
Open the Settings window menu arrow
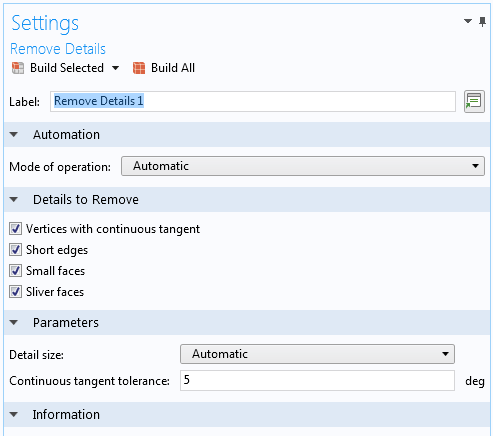[468, 21]
